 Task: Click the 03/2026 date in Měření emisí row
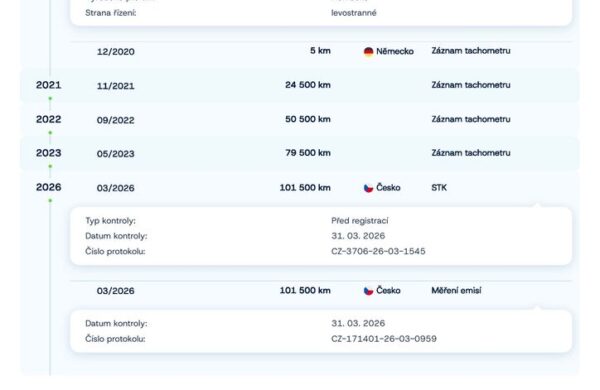(x=116, y=291)
